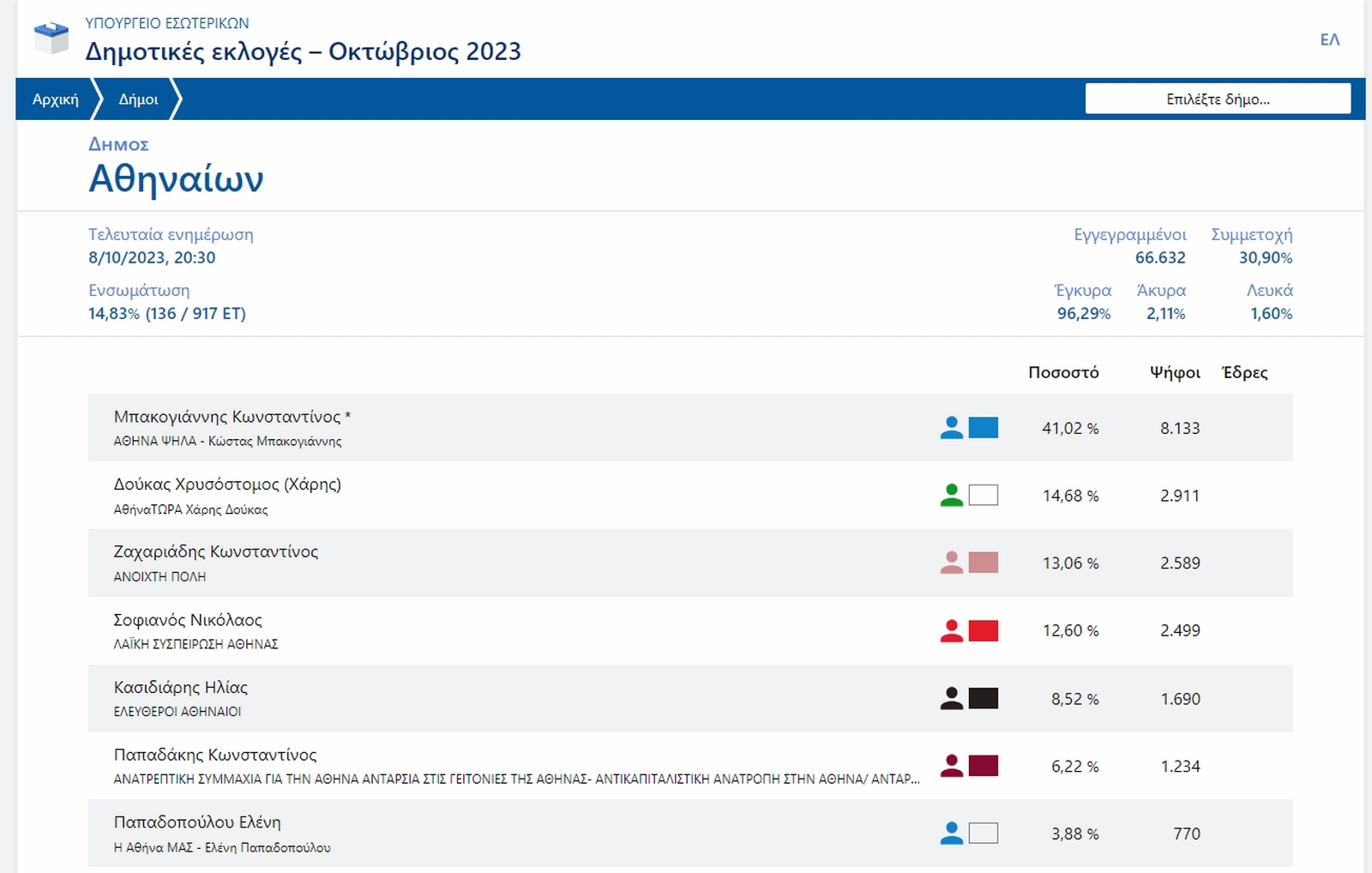The height and width of the screenshot is (873, 1372).
Task: Click Ζαχαριάδης pink person icon
Action: coord(951,563)
